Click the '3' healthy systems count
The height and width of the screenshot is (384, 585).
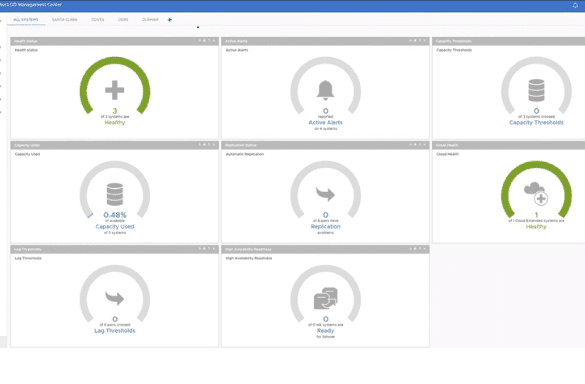click(115, 111)
